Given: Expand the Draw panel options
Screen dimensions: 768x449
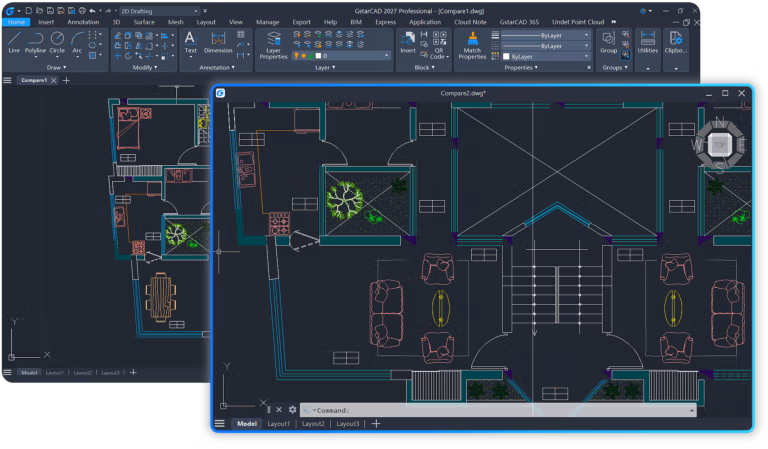Looking at the screenshot, I should (x=56, y=68).
